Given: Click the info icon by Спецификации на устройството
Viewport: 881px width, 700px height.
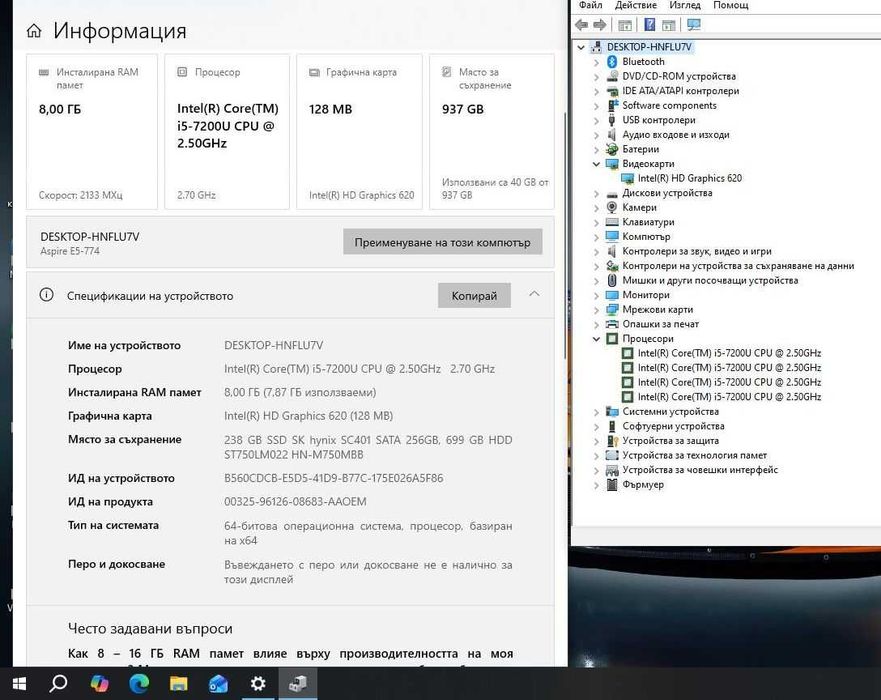Looking at the screenshot, I should [47, 294].
